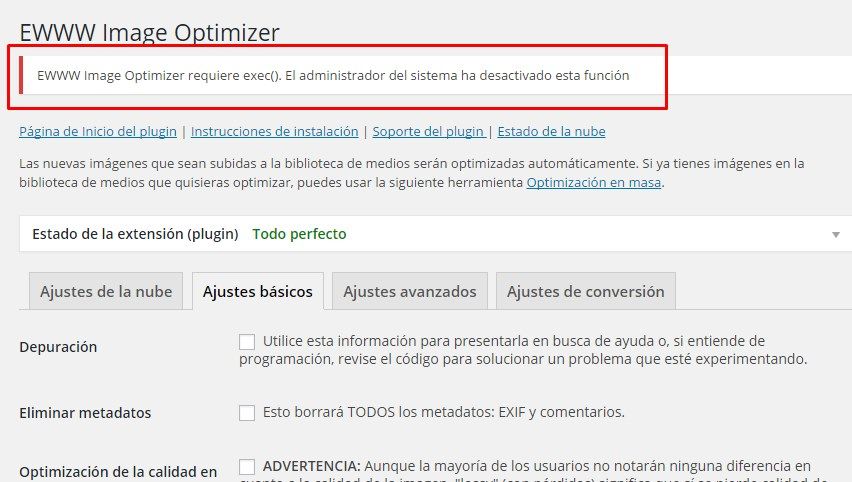Tick the Eliminar metadatos checkbox
This screenshot has height=482, width=852.
[247, 412]
